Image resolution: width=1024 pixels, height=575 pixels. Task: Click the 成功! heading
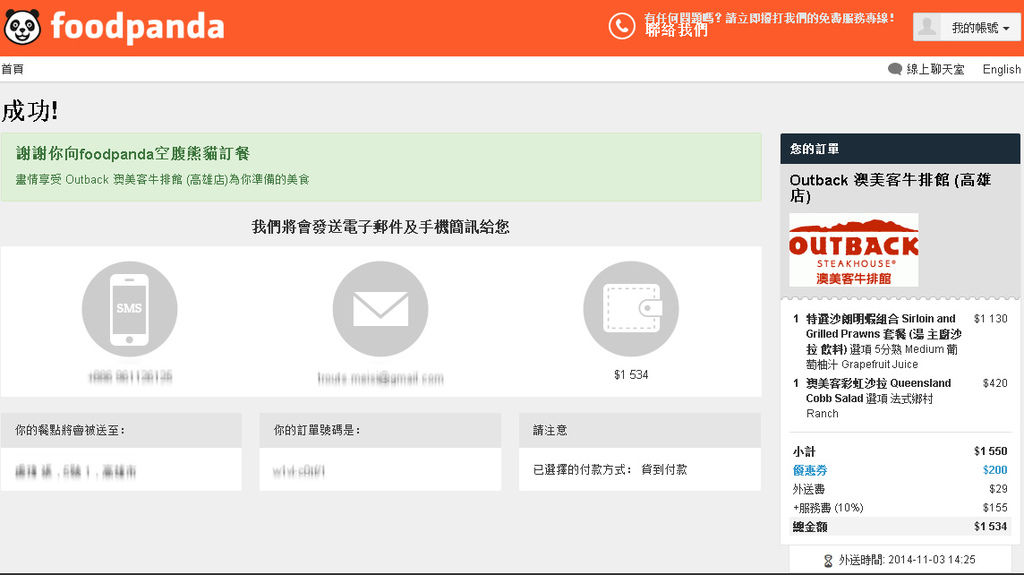[x=30, y=110]
